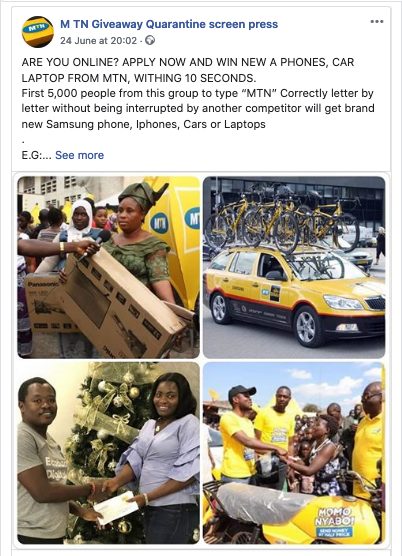This screenshot has width=402, height=556.
Task: Click the taxi's front headlight
Action: tap(343, 302)
